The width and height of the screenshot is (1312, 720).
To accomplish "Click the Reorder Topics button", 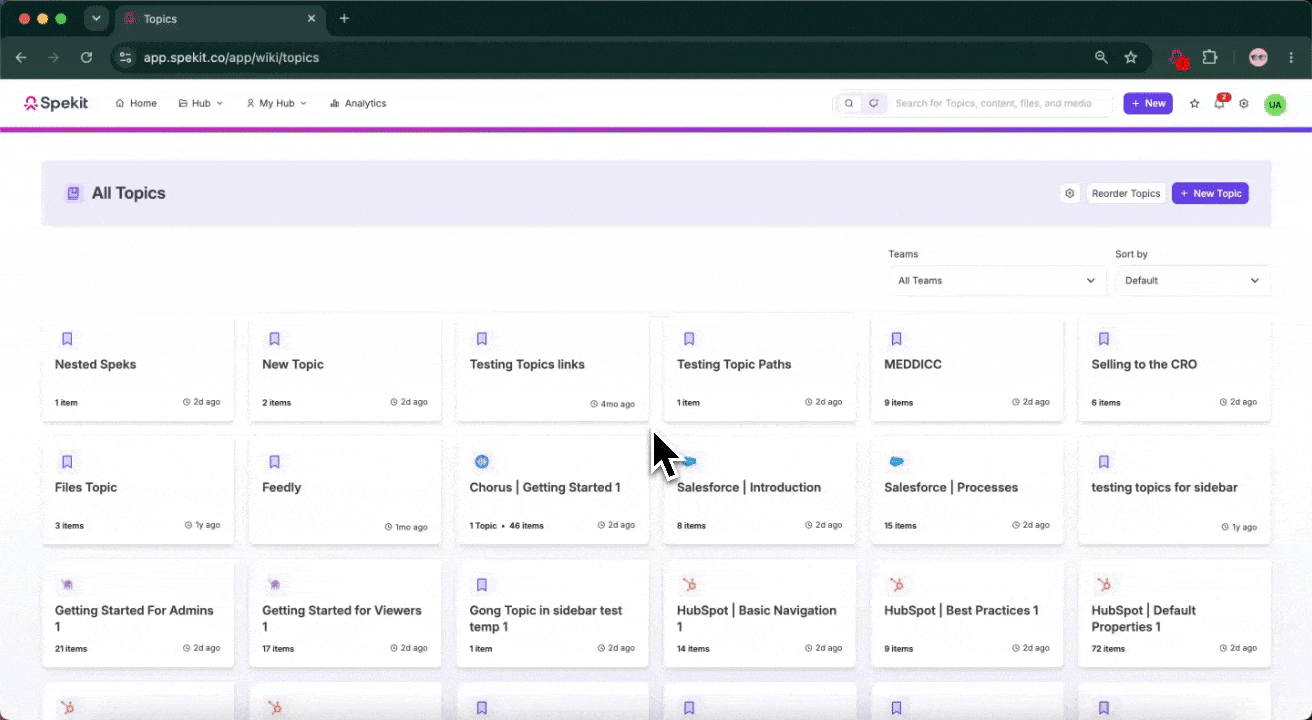I will (x=1126, y=193).
